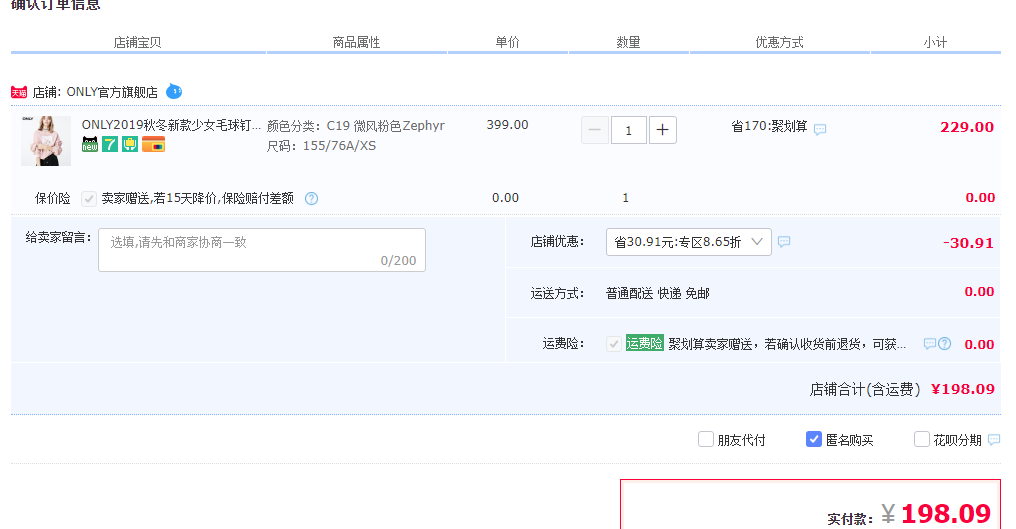Click the 7-day return badge icon
Screen dimensions: 1016x529
pyautogui.click(x=110, y=145)
